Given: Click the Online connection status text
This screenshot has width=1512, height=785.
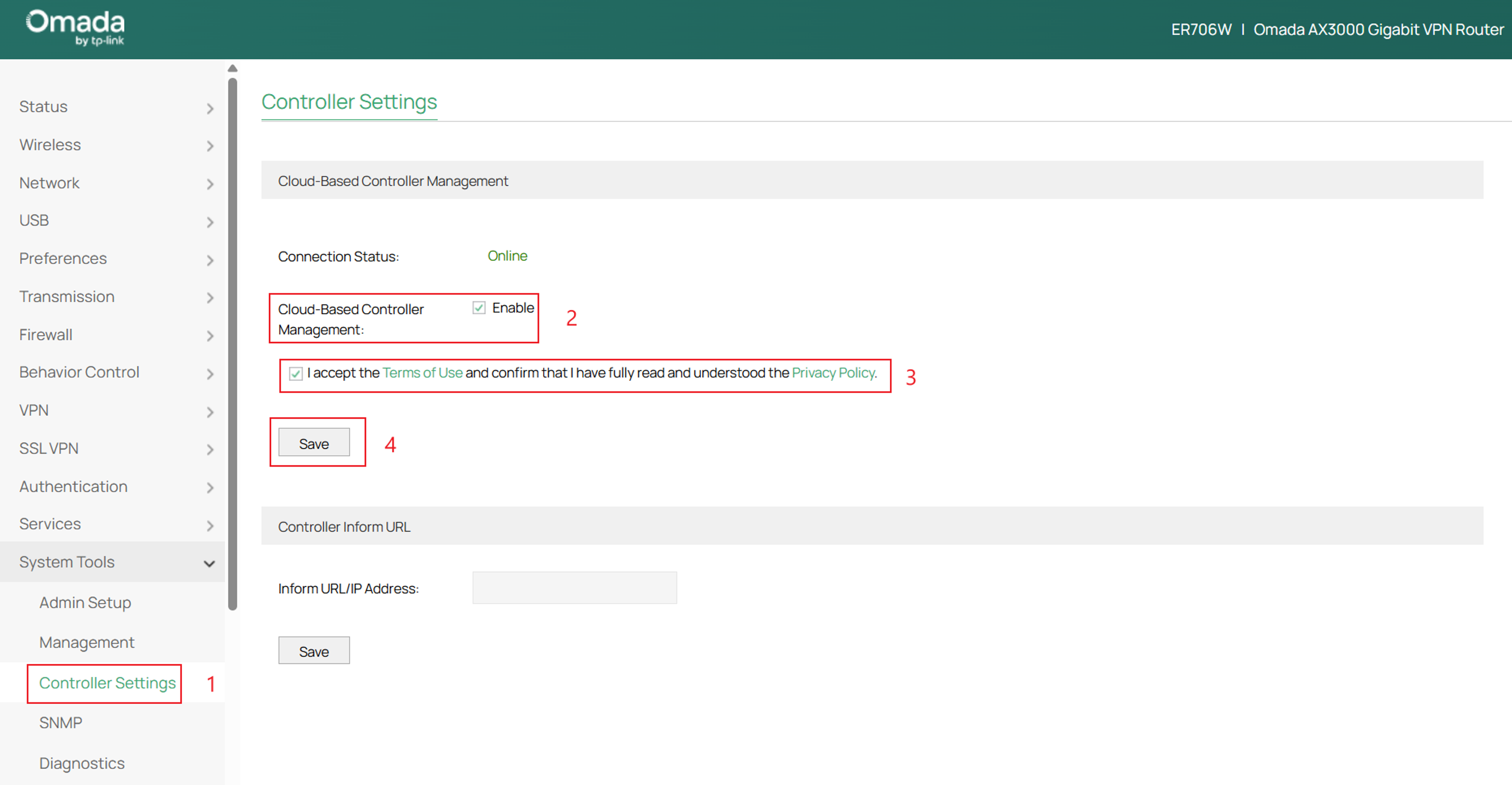Looking at the screenshot, I should 507,257.
